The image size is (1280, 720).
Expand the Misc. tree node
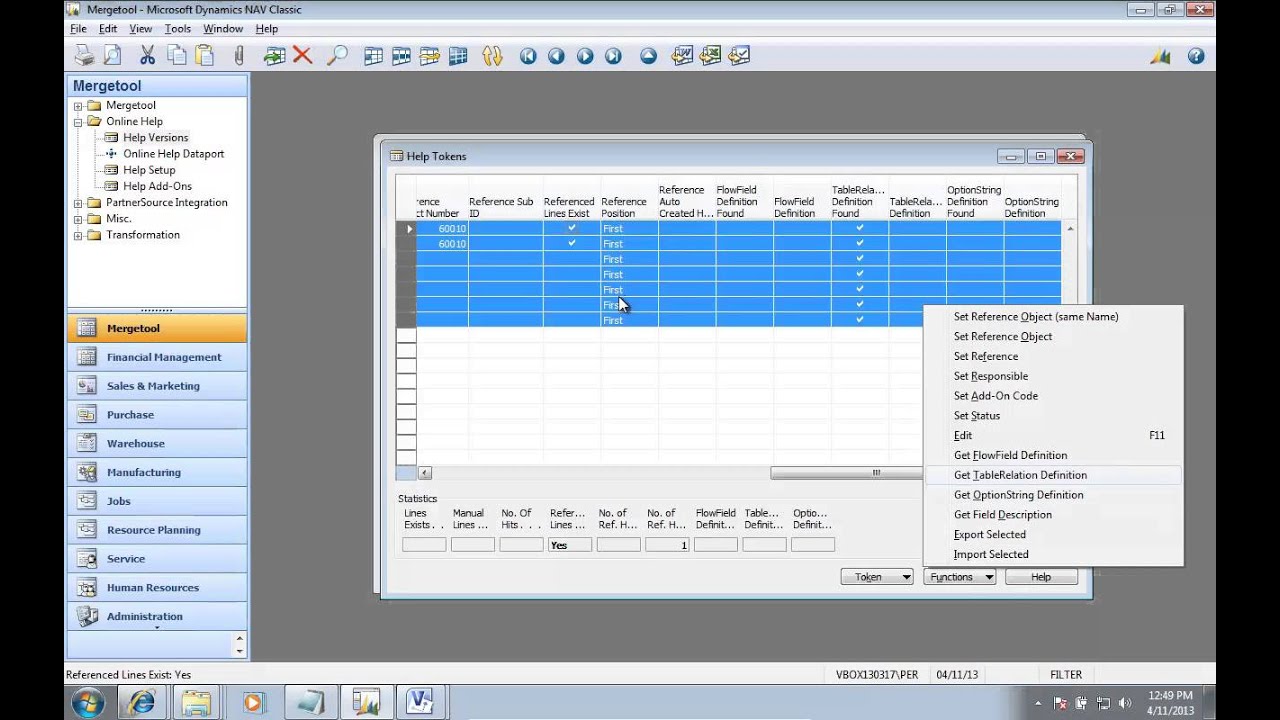pos(78,219)
